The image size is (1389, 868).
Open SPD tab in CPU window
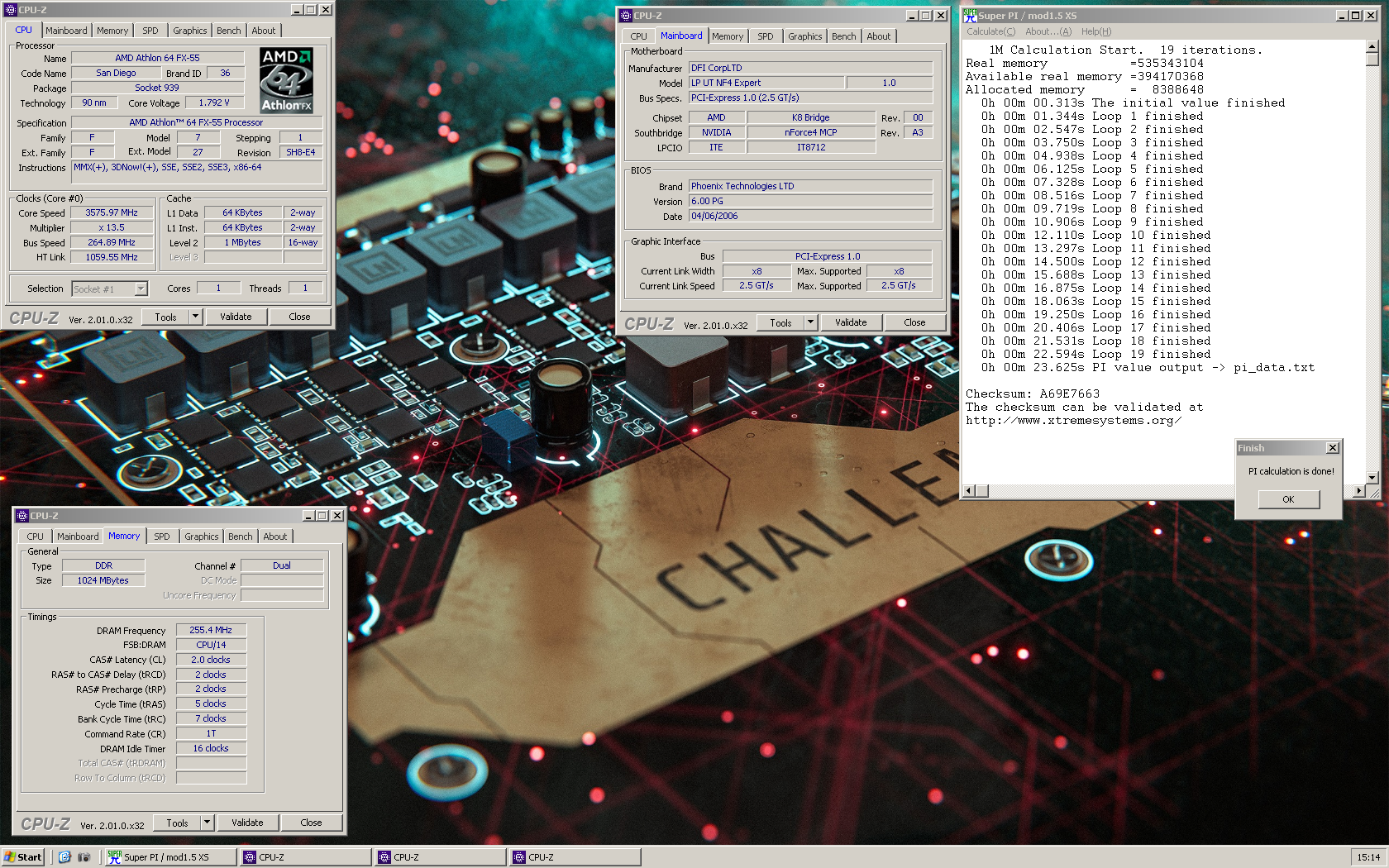(x=150, y=31)
